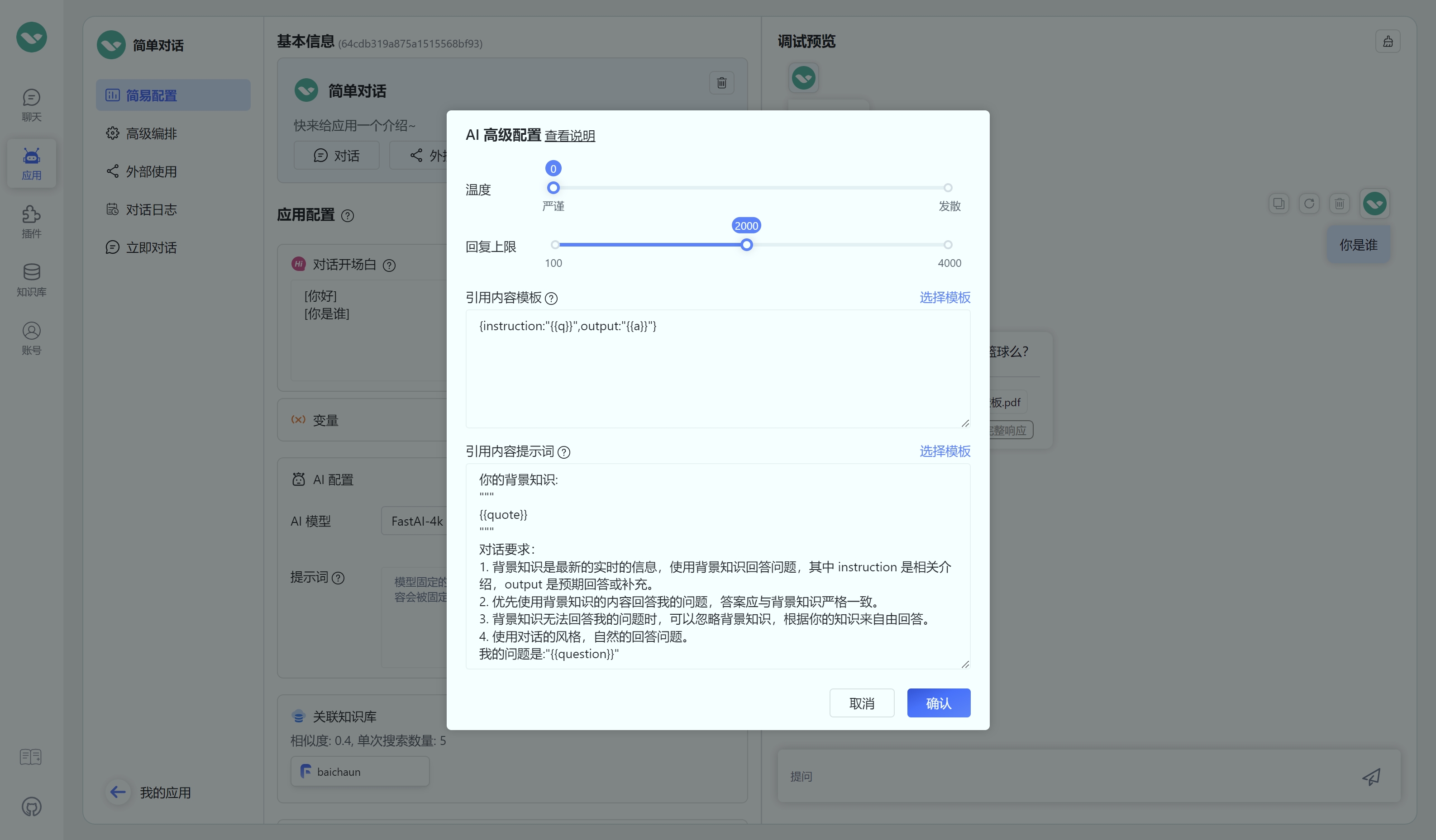Open the 插件 sidebar section
This screenshot has height=840, width=1436.
[x=31, y=221]
